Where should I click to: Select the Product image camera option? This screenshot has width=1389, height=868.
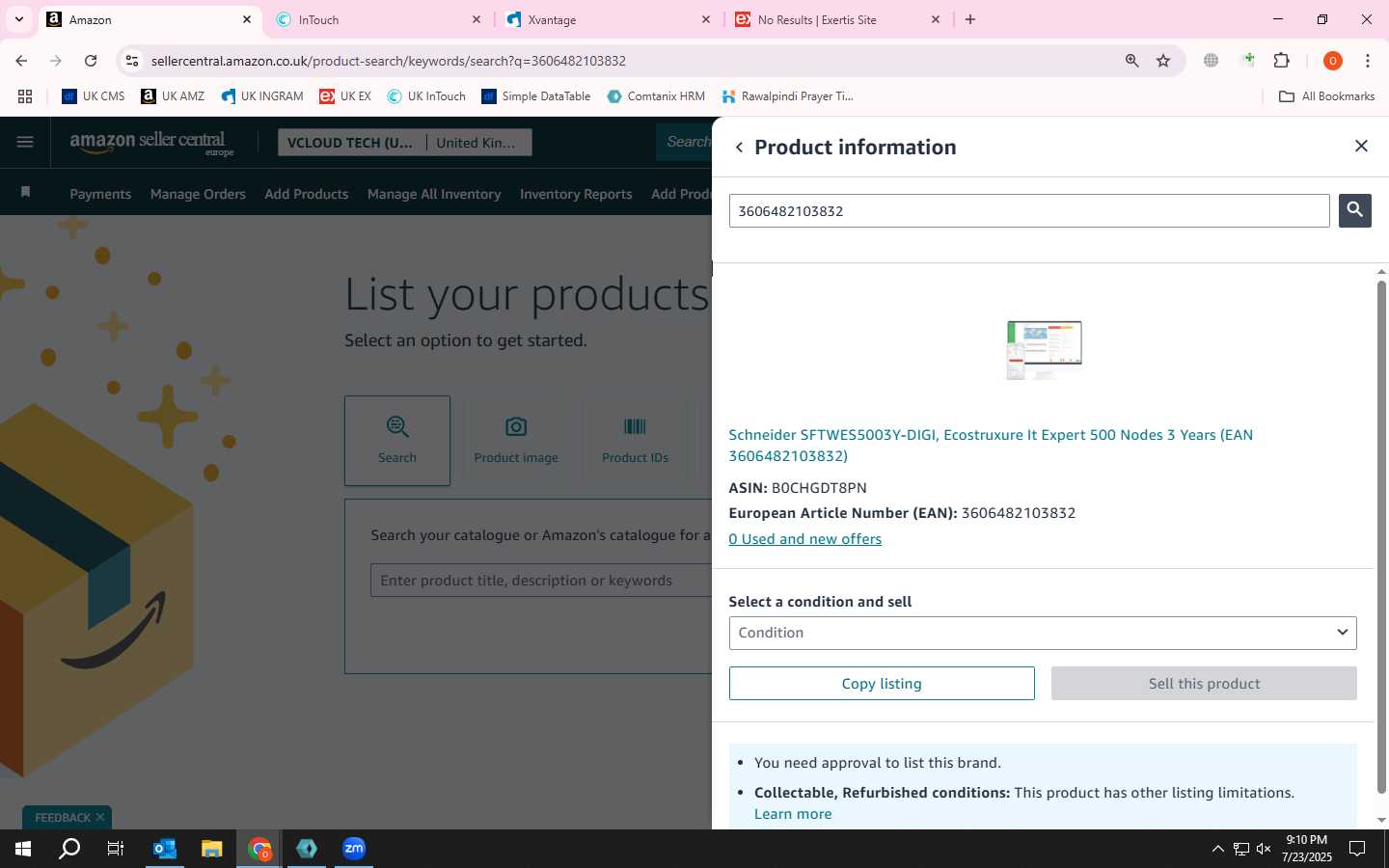pos(516,440)
